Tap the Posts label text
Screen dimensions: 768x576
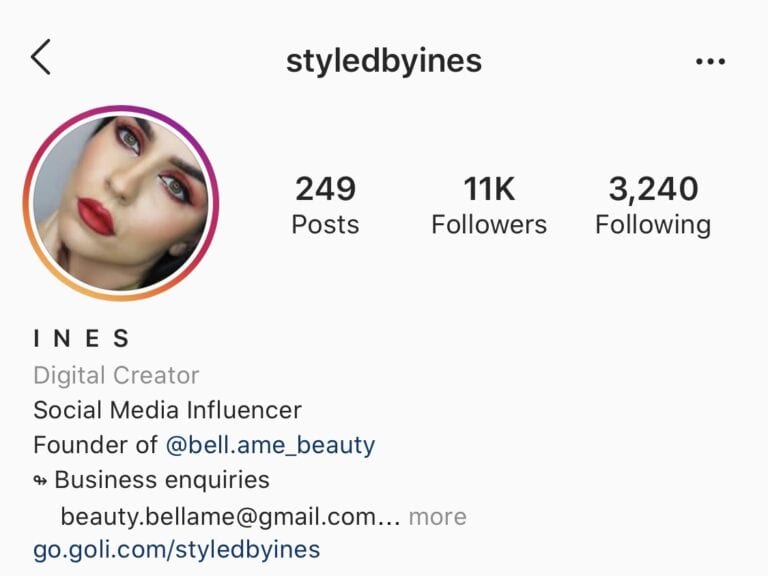(x=325, y=225)
